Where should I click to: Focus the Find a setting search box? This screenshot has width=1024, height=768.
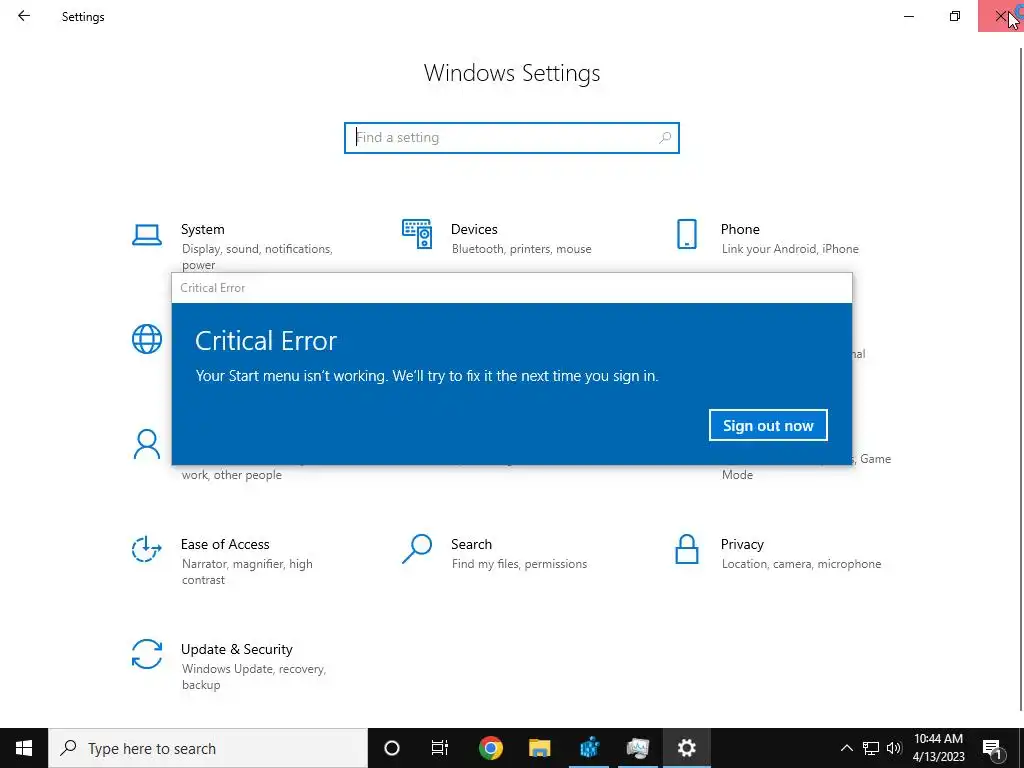point(511,138)
